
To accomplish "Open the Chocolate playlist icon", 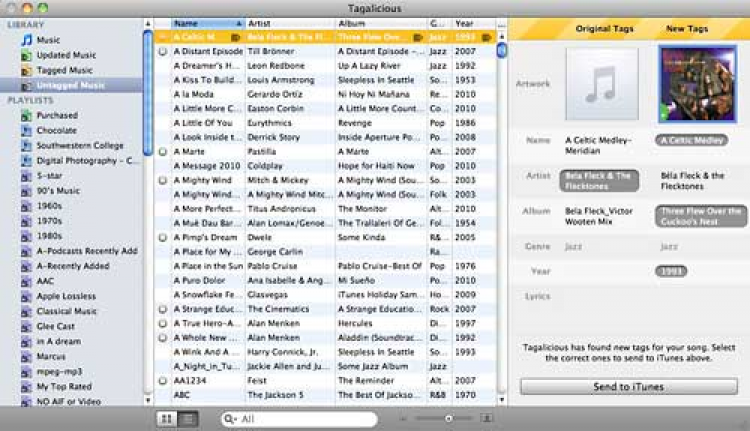I will click(27, 130).
